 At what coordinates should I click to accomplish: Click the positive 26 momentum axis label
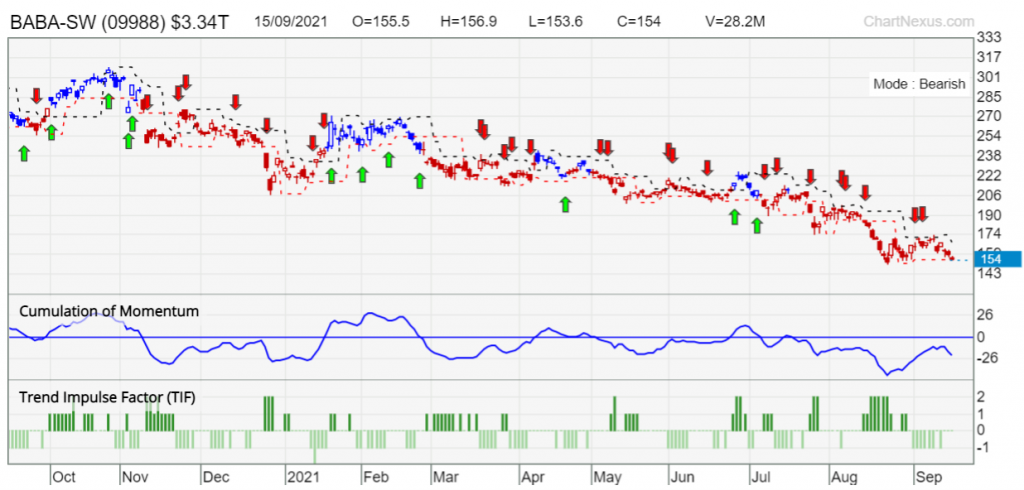tap(985, 315)
